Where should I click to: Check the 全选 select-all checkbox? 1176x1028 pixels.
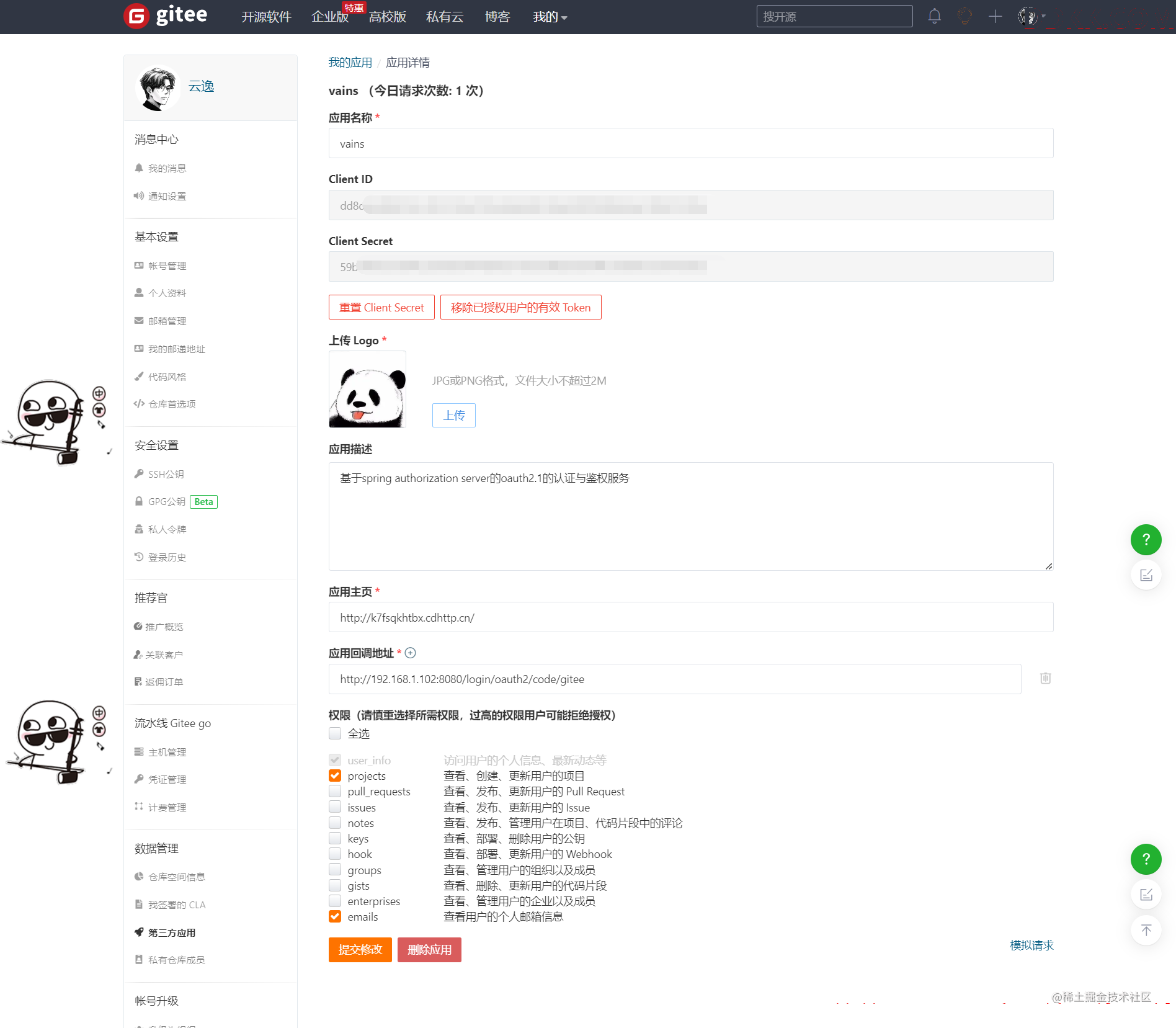click(x=335, y=733)
